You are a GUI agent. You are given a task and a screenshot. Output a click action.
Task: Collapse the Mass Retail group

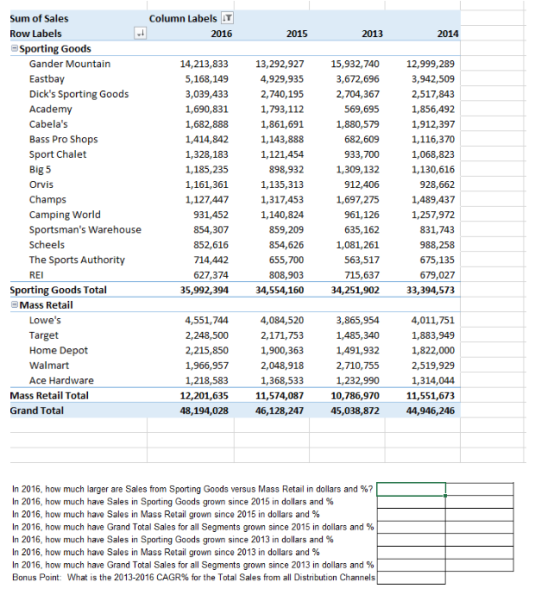tap(14, 305)
